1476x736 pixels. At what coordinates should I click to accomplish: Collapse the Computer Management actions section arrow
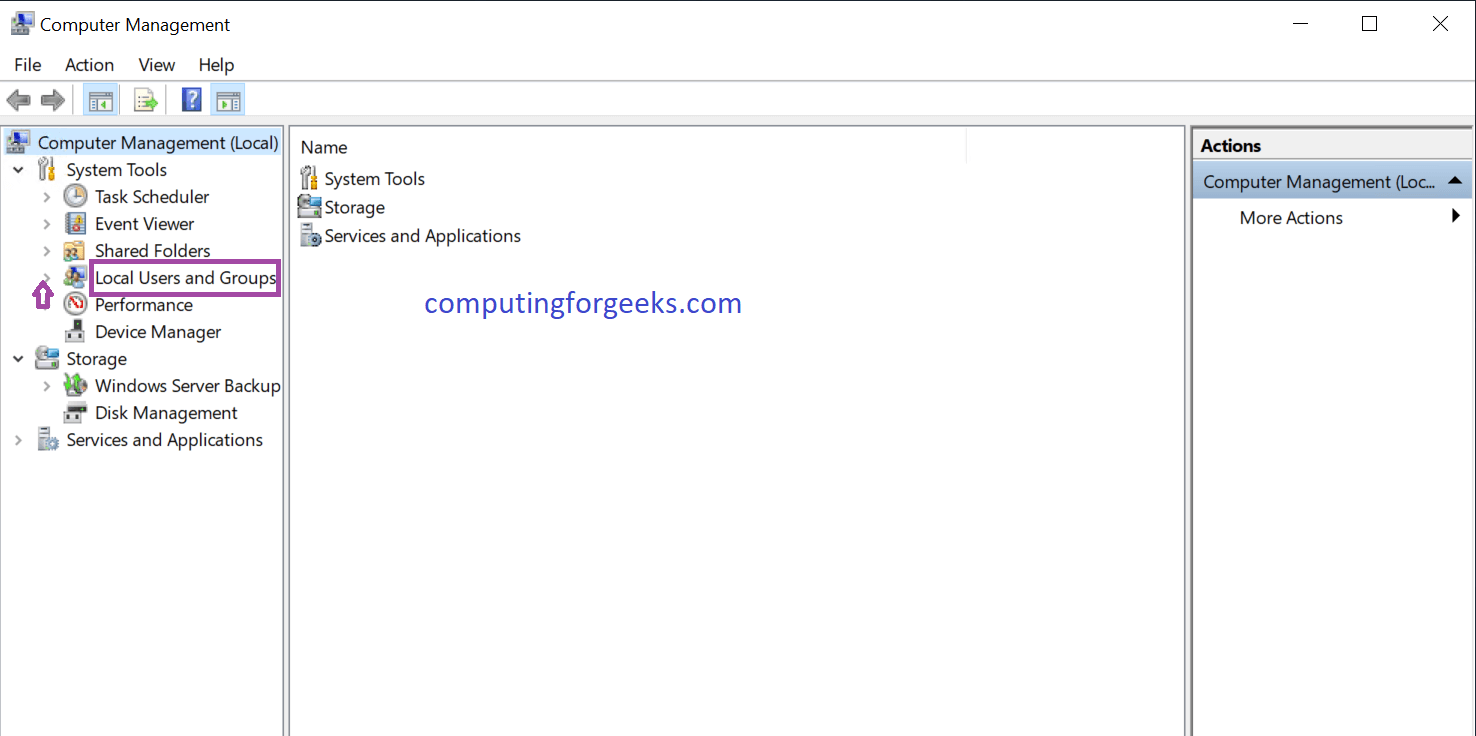tap(1454, 181)
